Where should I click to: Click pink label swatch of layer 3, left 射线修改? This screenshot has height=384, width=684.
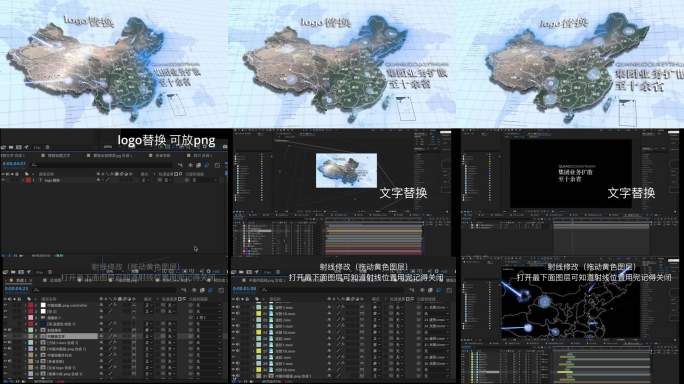[x=31, y=318]
